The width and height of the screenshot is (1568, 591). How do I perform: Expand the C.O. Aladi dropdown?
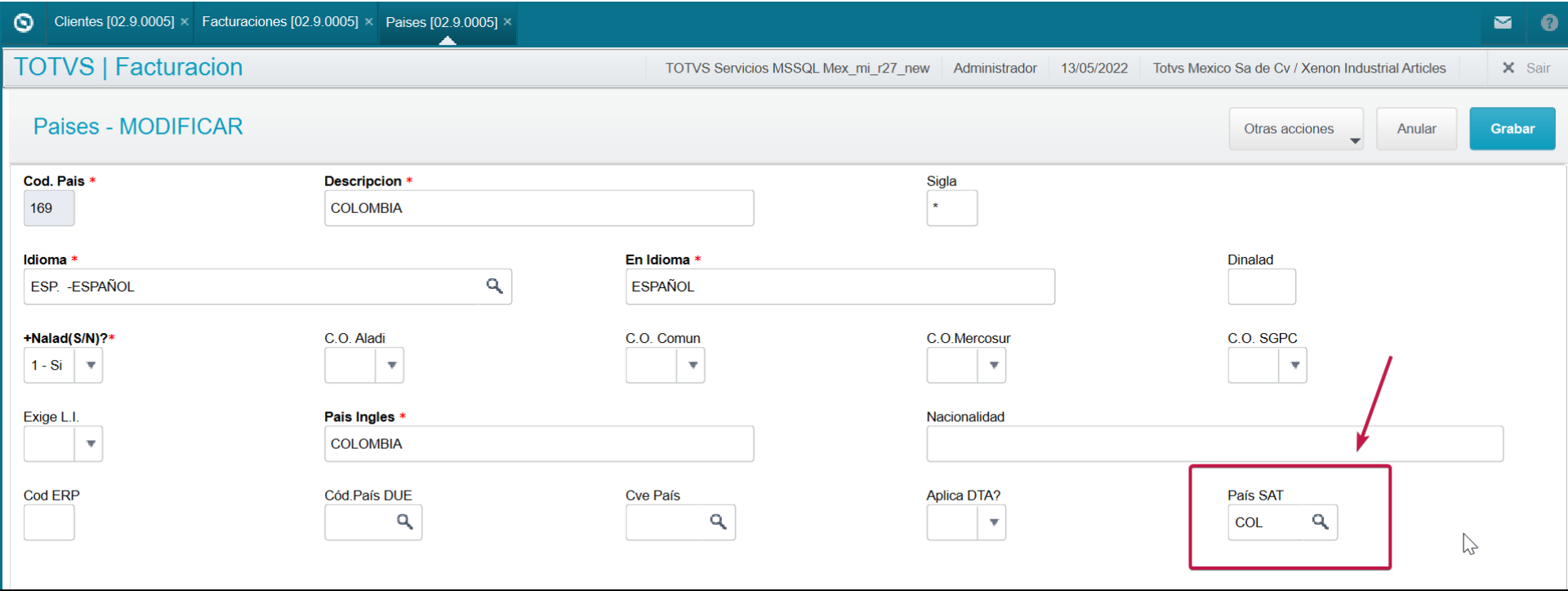(x=392, y=365)
